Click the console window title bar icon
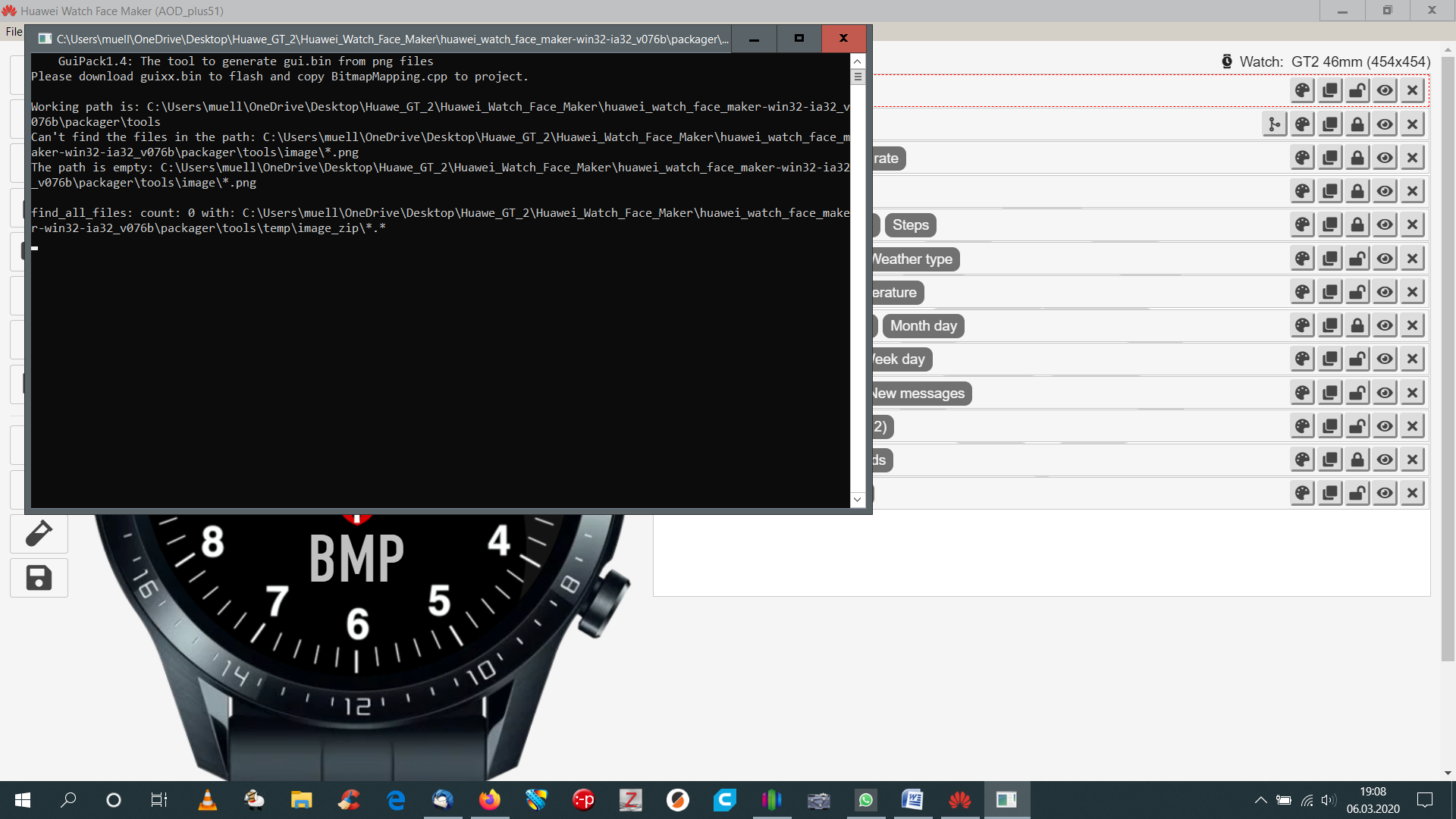The image size is (1456, 819). click(x=45, y=39)
